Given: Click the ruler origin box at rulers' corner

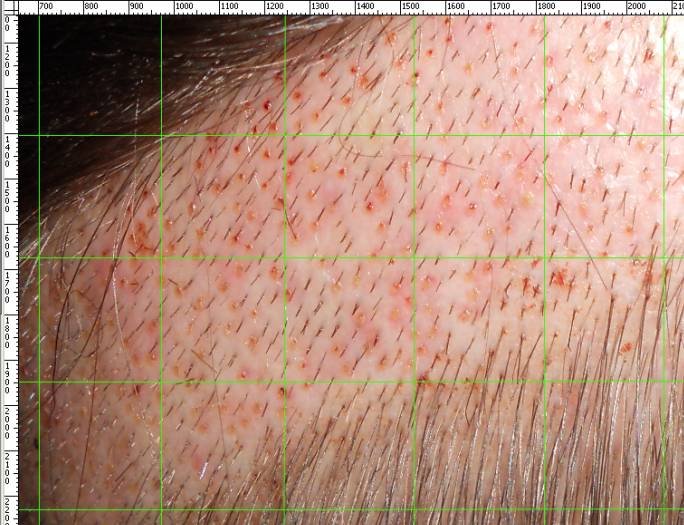Looking at the screenshot, I should [8, 7].
